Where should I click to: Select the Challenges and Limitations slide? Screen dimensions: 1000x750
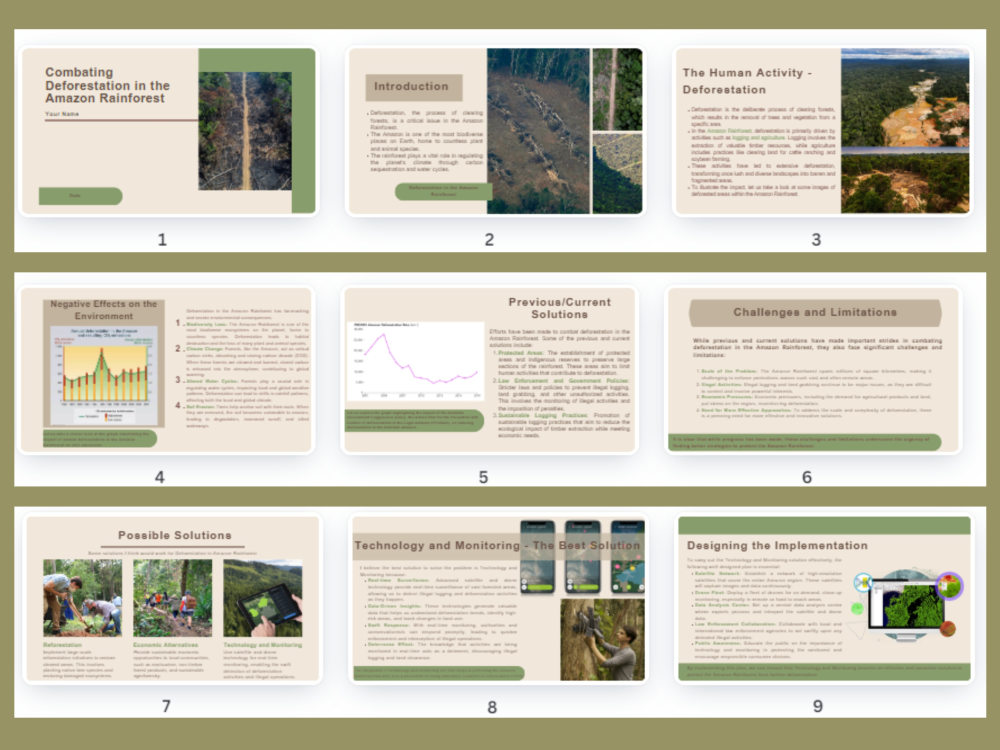[x=813, y=370]
